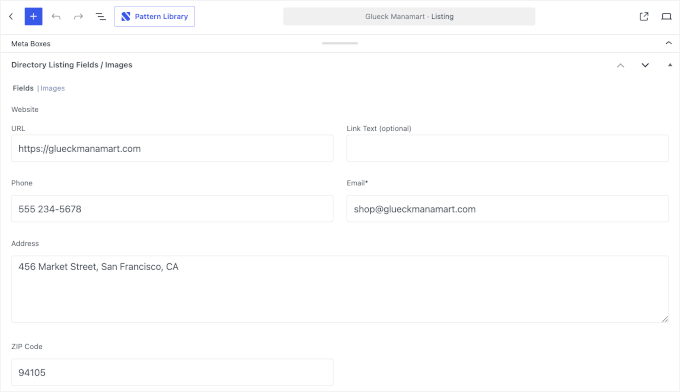
Task: Click the Website section label
Action: [x=25, y=109]
